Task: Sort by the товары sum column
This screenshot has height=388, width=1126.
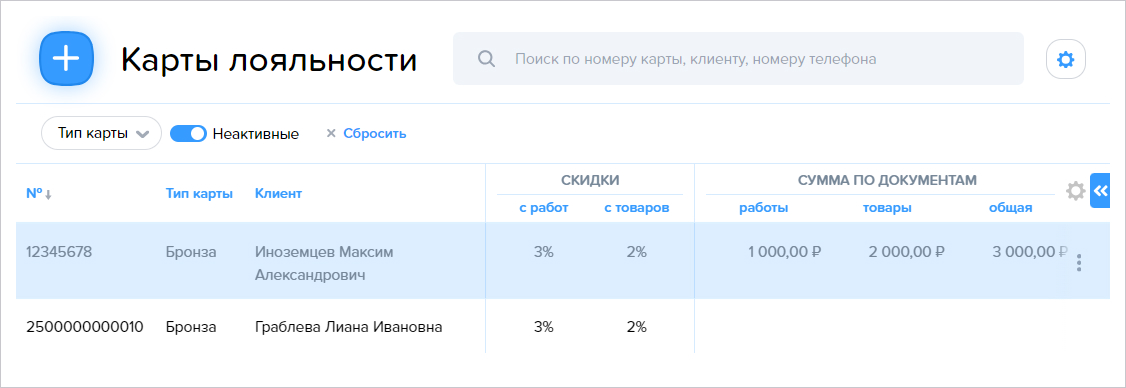Action: tap(887, 208)
